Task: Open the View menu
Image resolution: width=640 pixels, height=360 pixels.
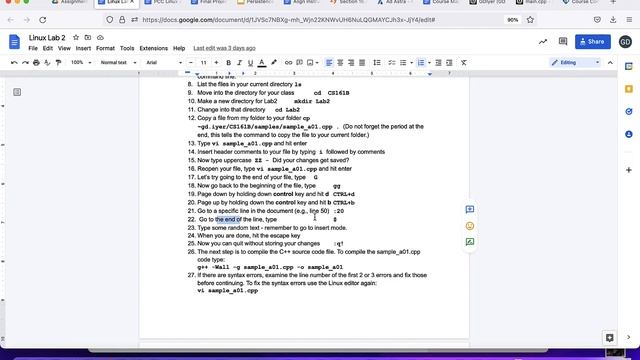Action: coord(64,48)
